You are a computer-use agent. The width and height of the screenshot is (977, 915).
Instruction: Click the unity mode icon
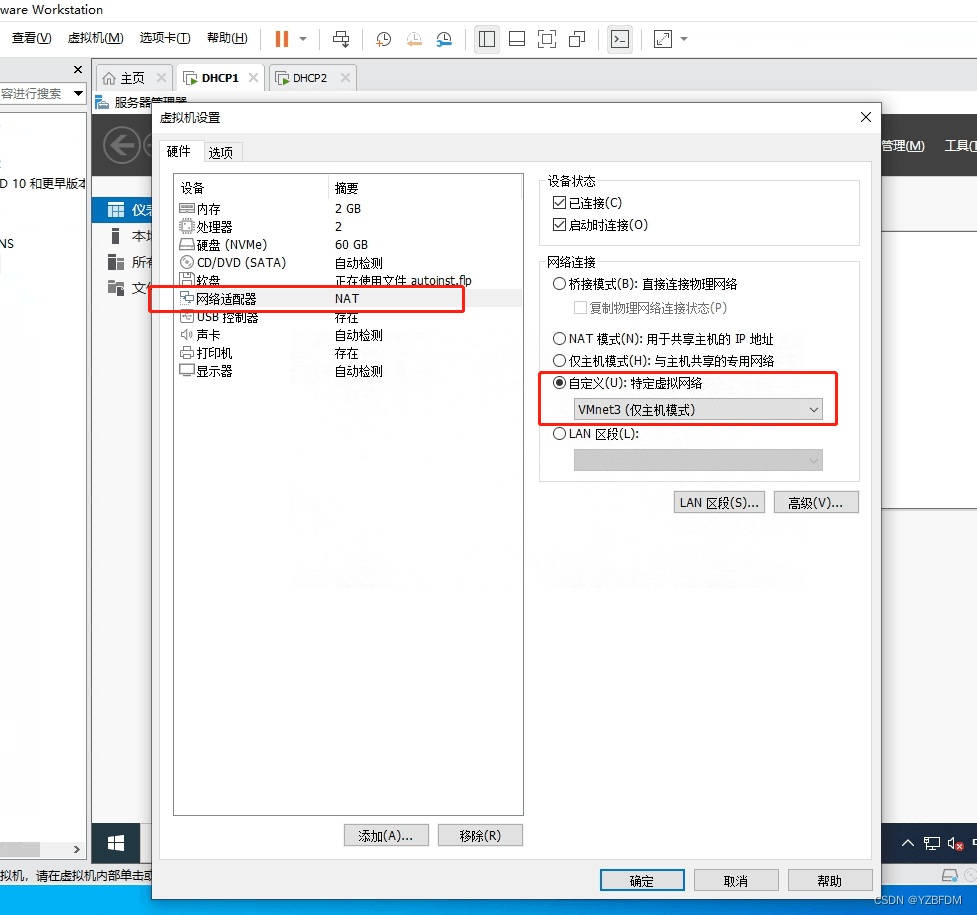pos(577,39)
